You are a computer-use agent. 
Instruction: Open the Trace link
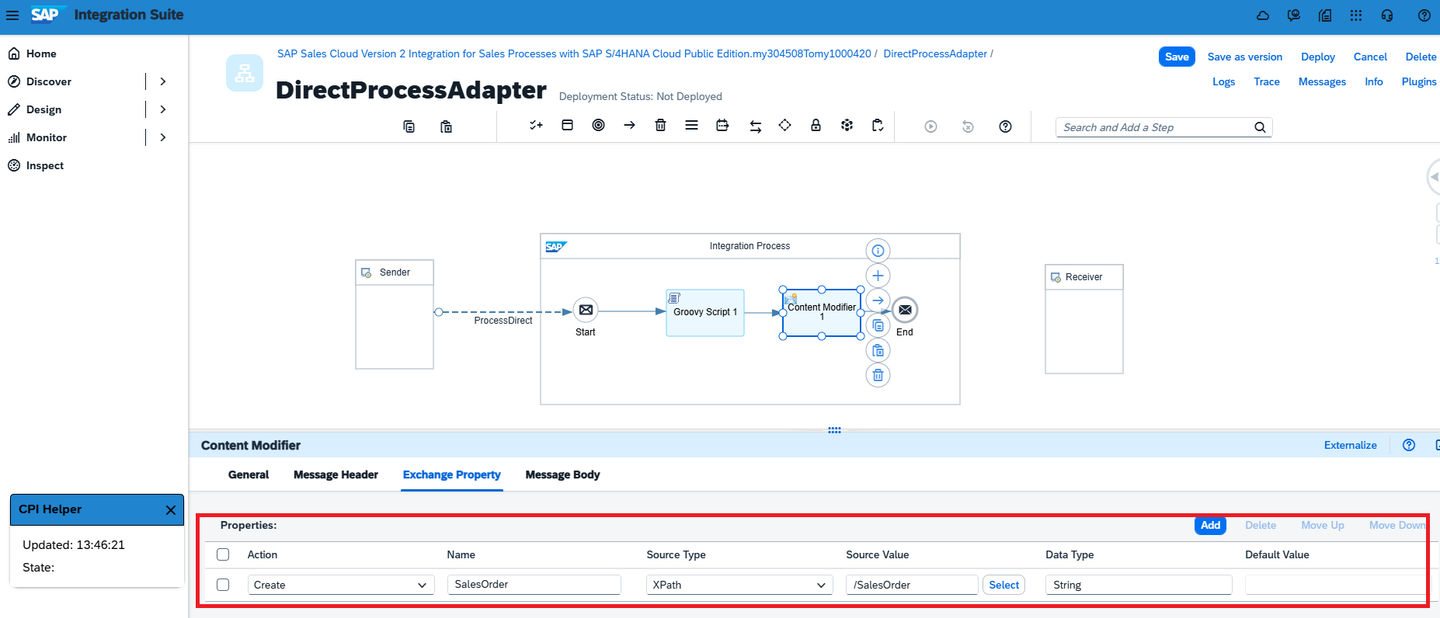[x=1267, y=82]
